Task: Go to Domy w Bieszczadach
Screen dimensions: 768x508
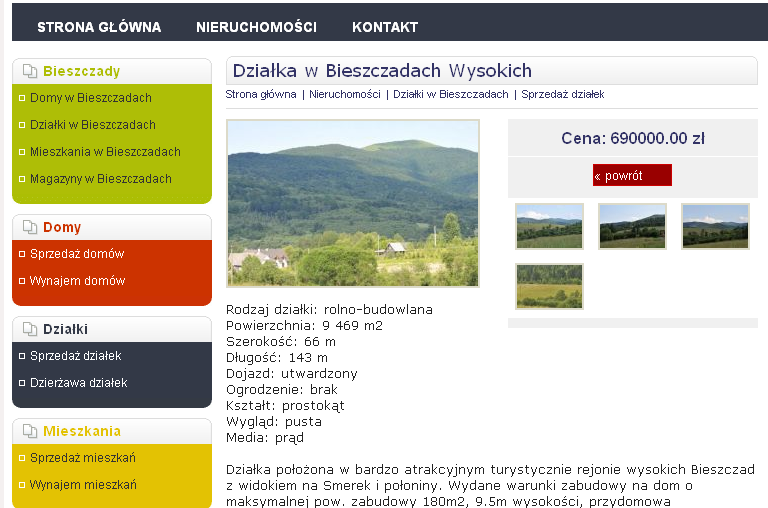Action: pyautogui.click(x=91, y=98)
